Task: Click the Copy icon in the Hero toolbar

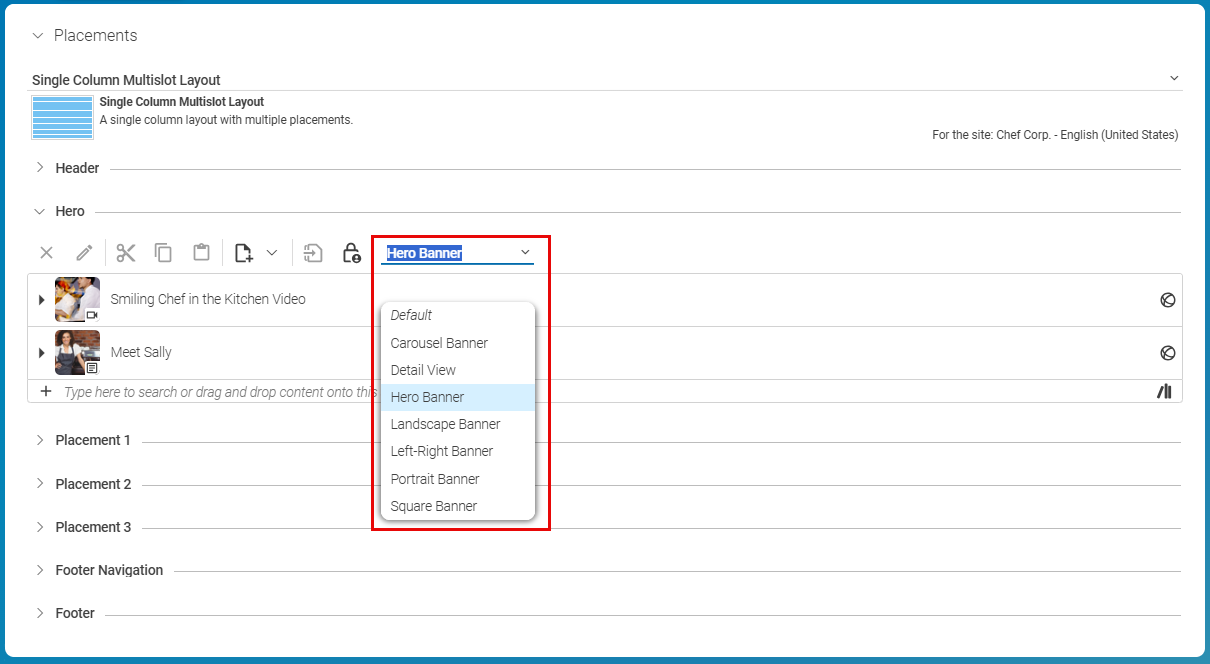Action: pyautogui.click(x=163, y=252)
